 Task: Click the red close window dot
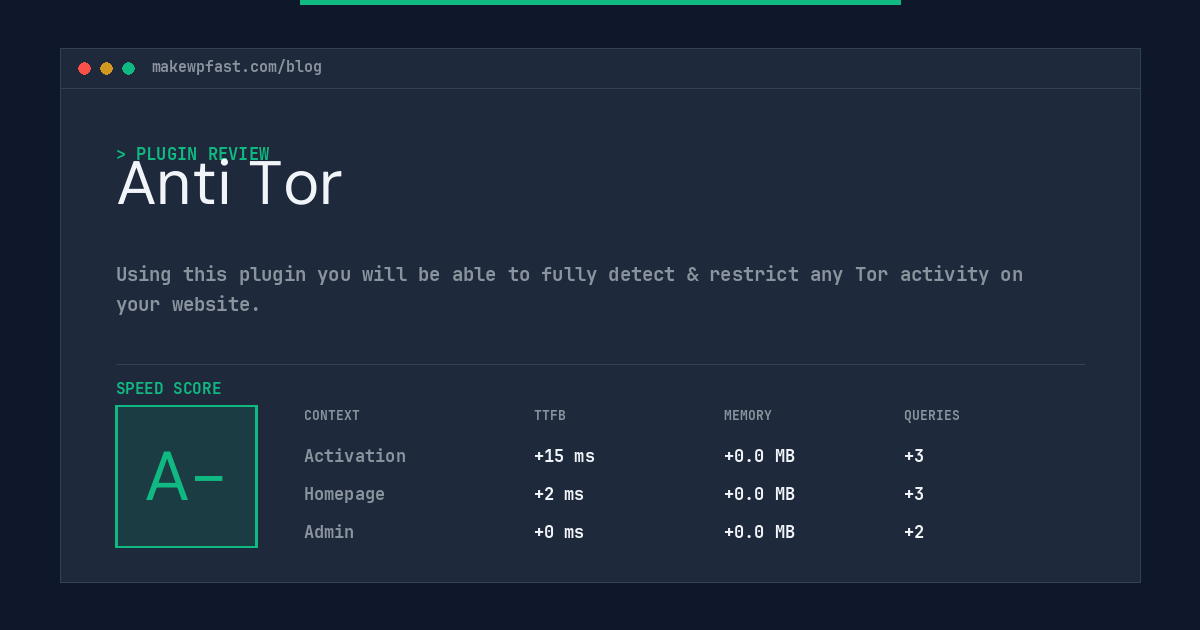85,68
